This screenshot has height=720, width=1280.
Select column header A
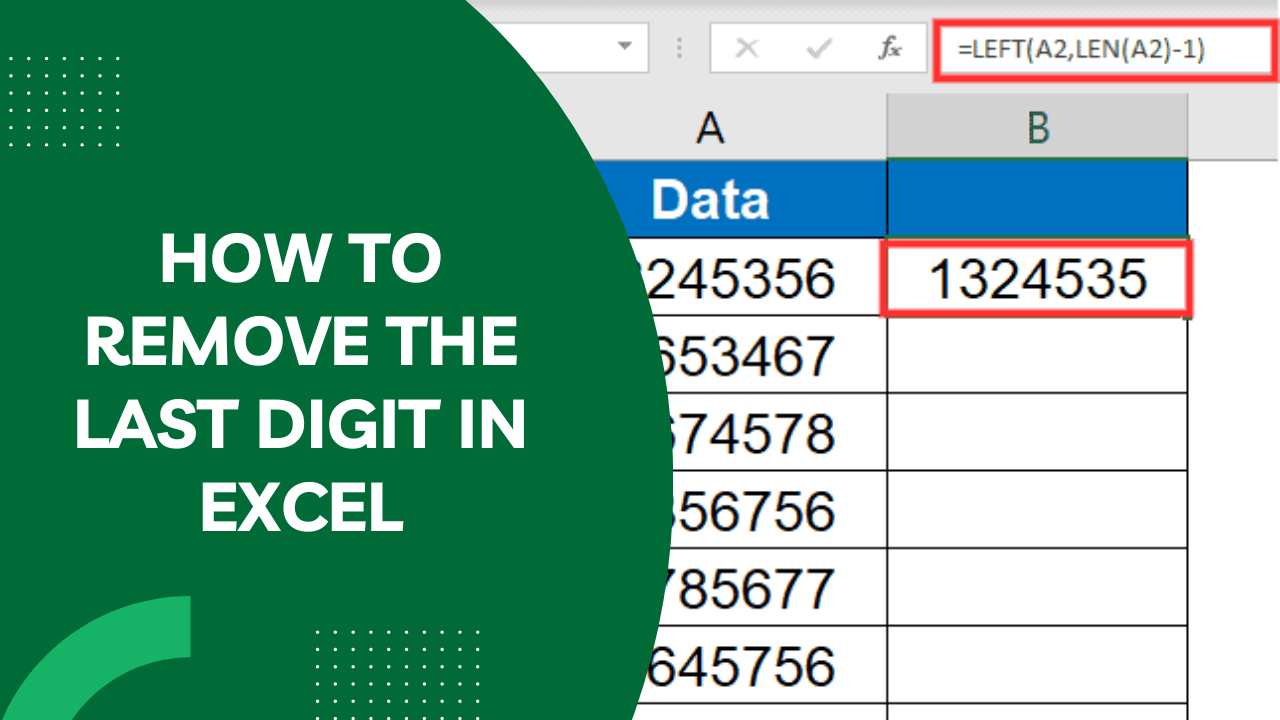(712, 127)
